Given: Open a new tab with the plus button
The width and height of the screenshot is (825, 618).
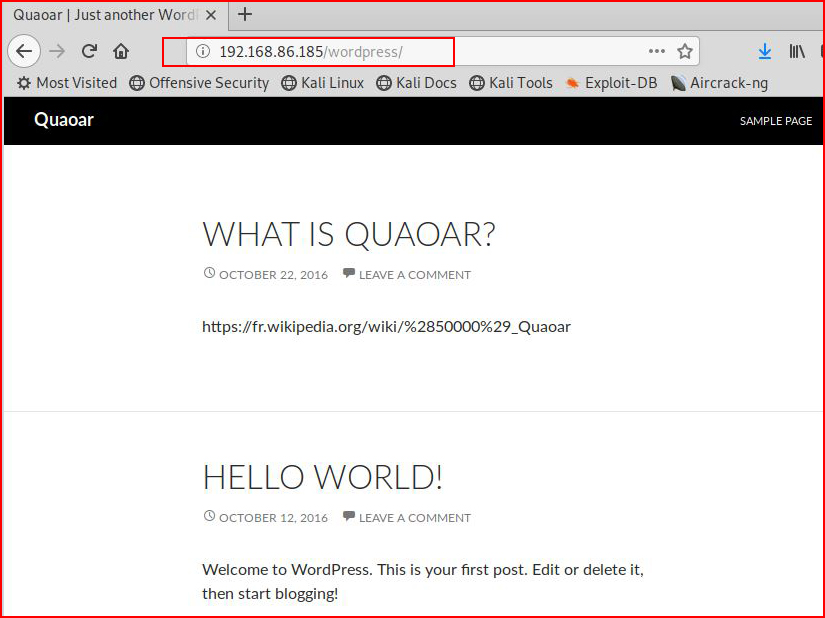Looking at the screenshot, I should [245, 14].
